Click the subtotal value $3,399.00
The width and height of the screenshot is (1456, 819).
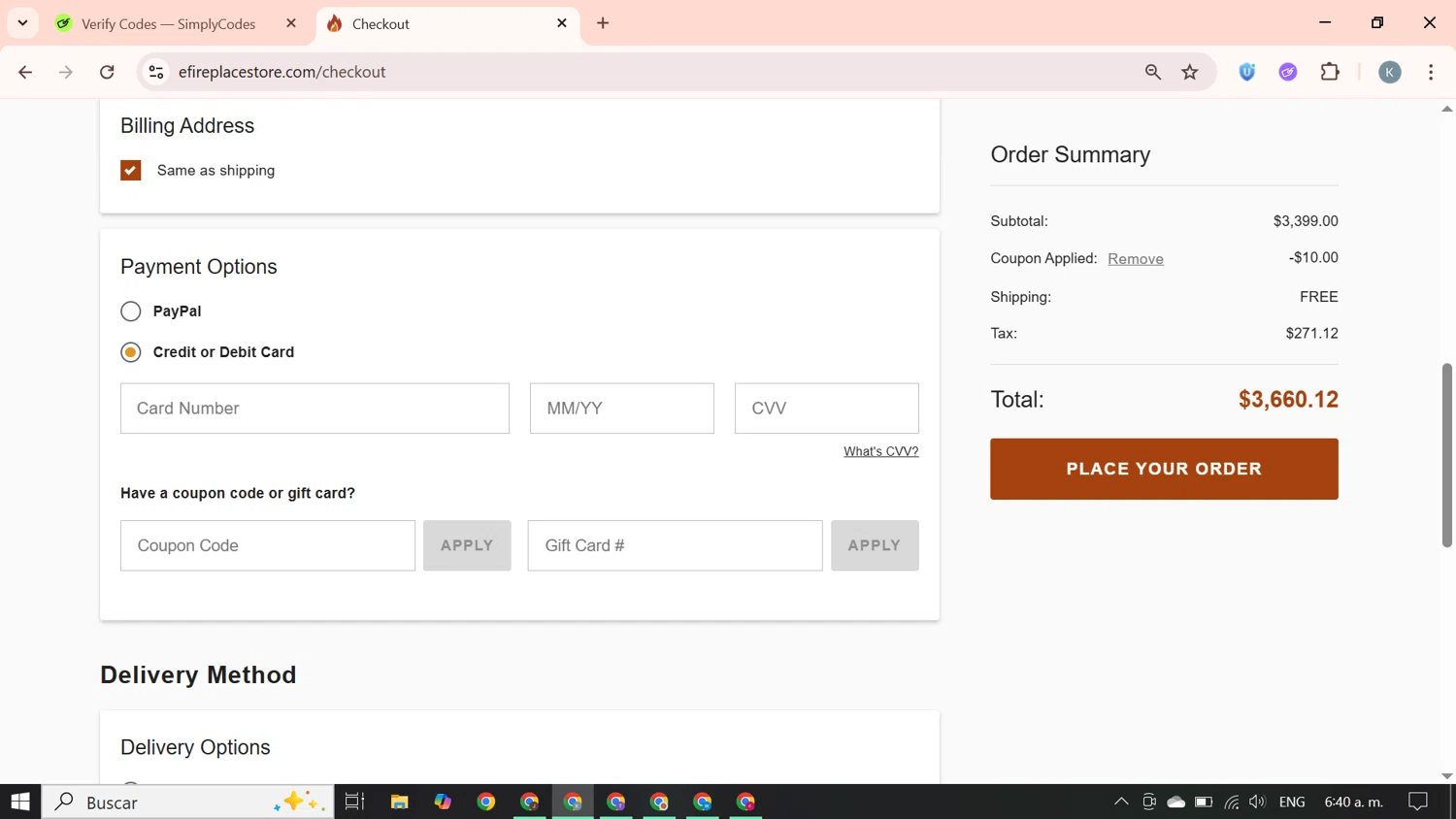pos(1306,221)
